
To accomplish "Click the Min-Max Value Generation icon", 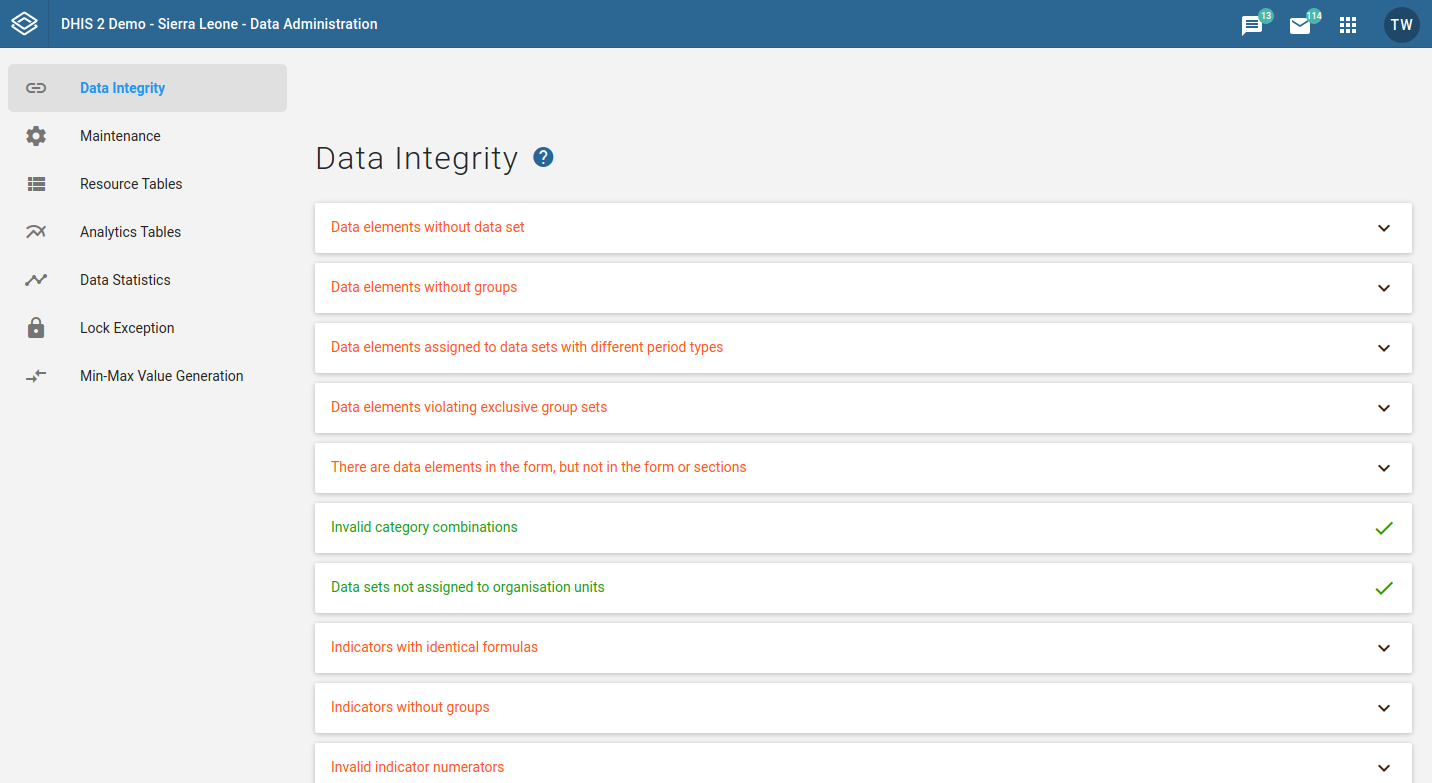I will (36, 375).
